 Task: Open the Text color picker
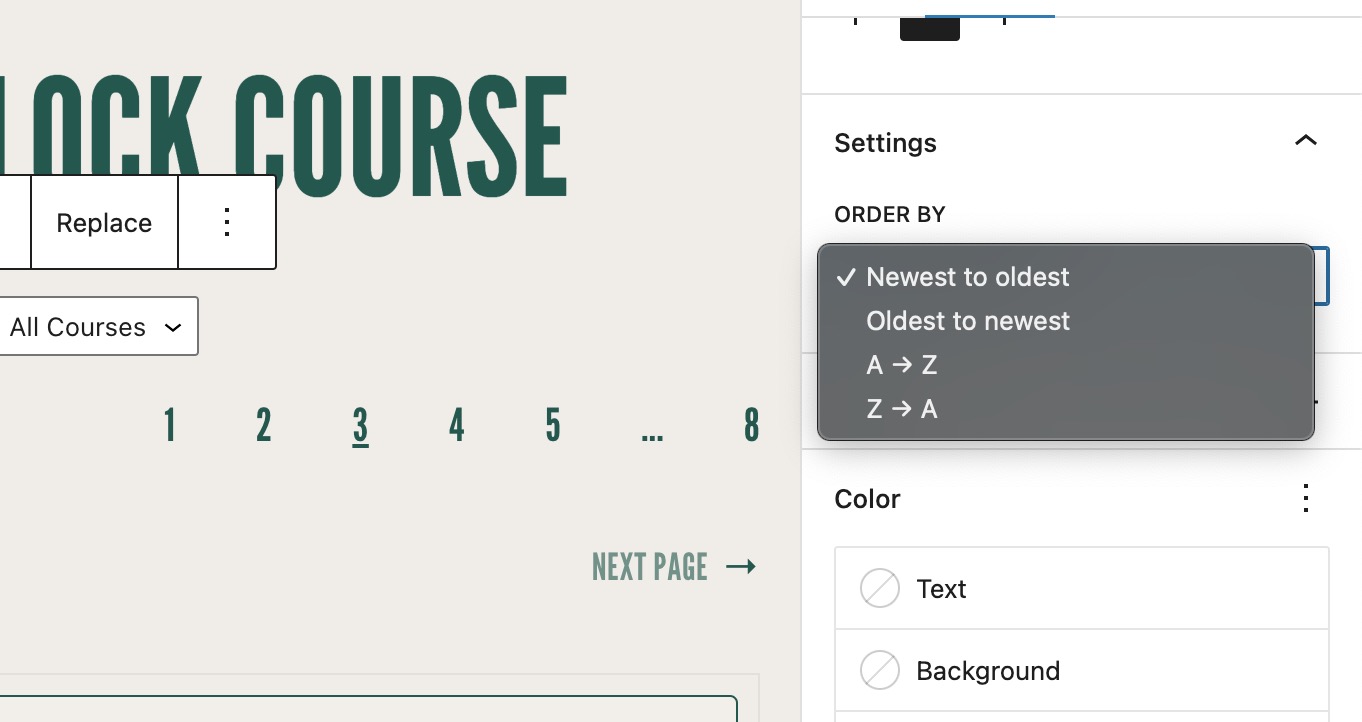(x=1082, y=589)
